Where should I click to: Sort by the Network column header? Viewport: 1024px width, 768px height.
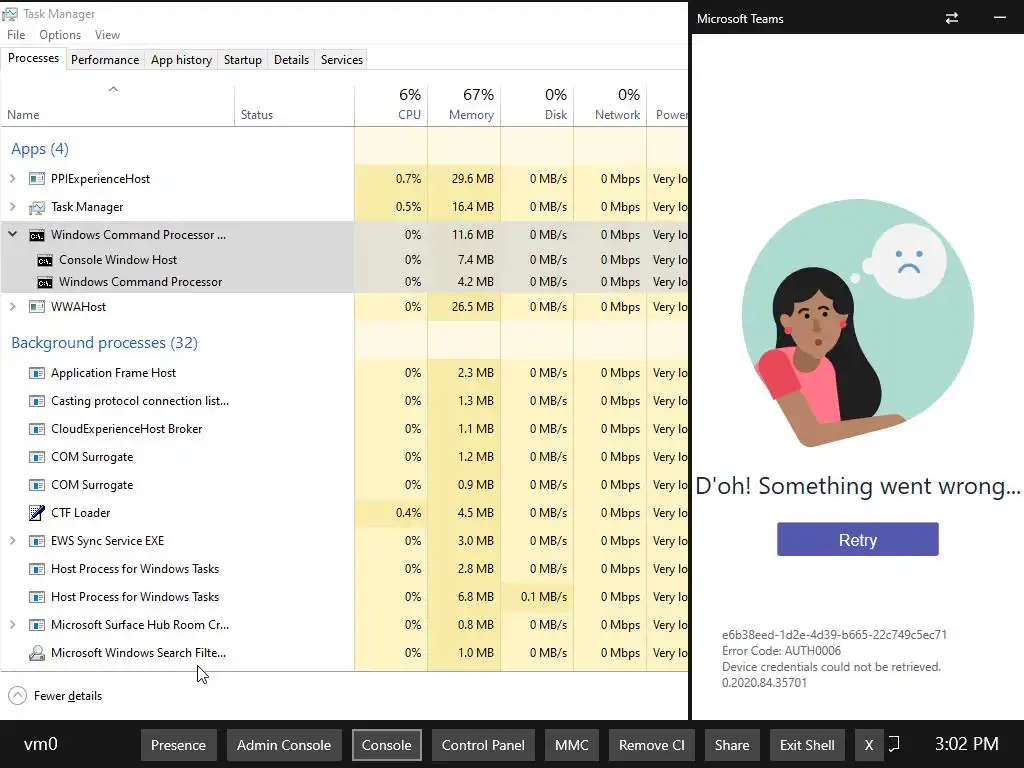pyautogui.click(x=610, y=104)
